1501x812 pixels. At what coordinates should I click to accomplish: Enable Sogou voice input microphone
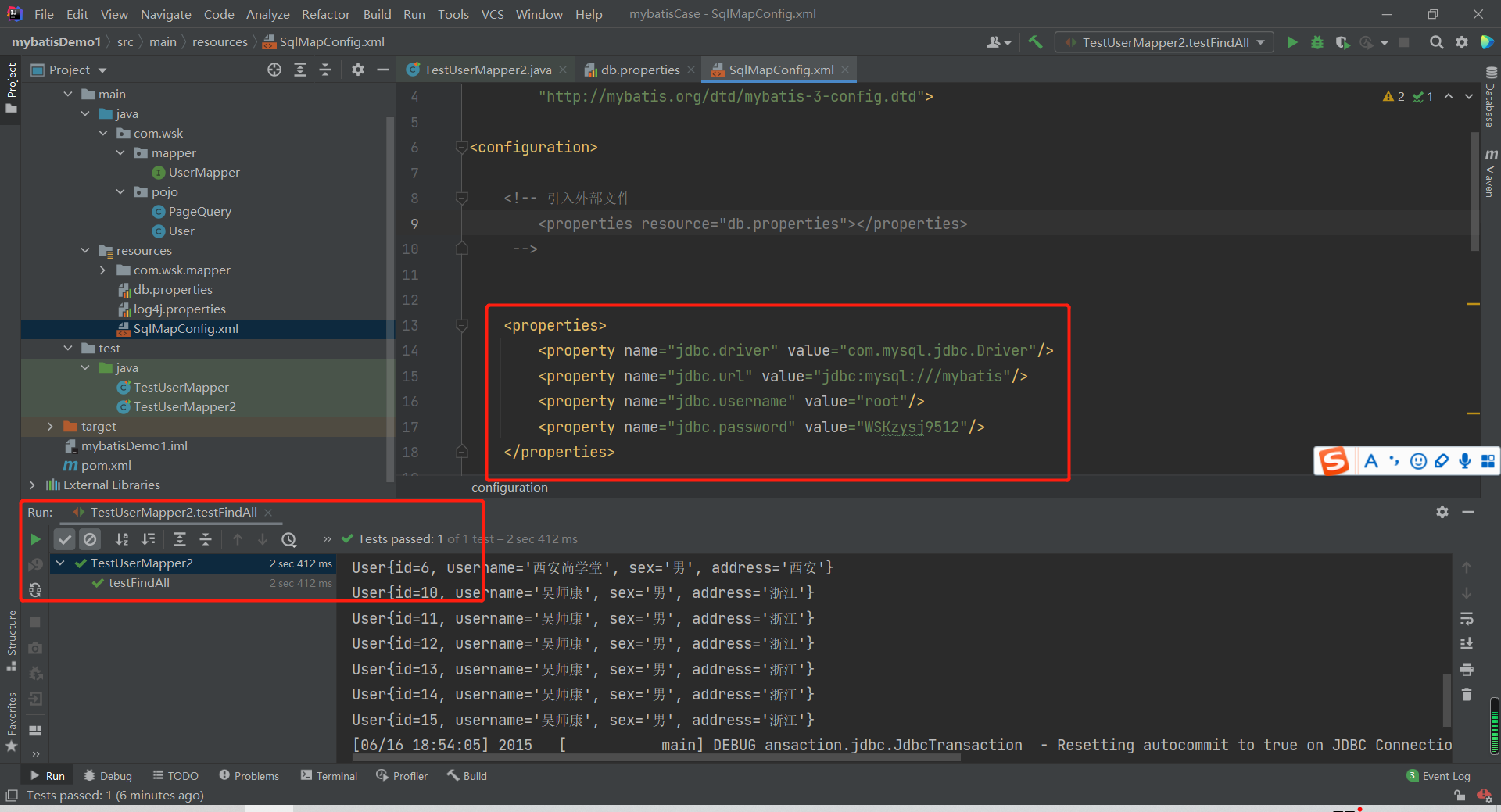[1465, 461]
